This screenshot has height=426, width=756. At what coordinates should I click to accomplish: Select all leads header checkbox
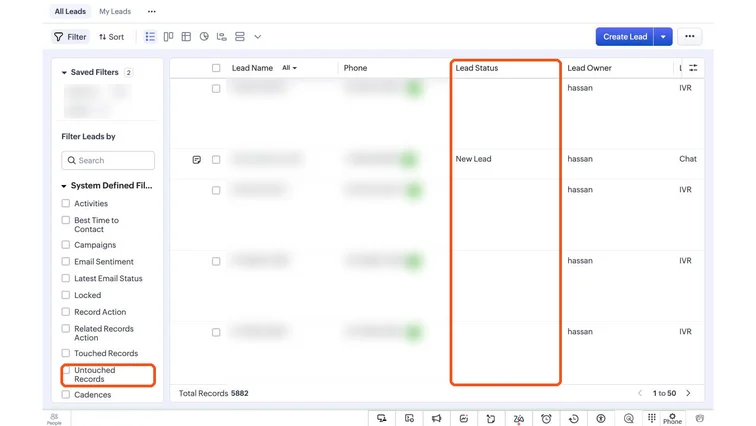pyautogui.click(x=216, y=68)
